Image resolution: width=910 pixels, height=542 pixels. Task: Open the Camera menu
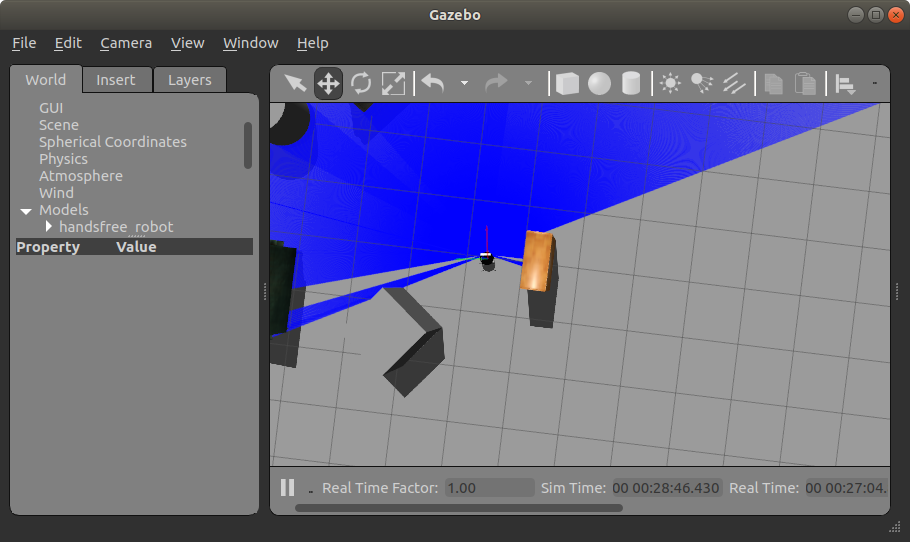point(126,43)
